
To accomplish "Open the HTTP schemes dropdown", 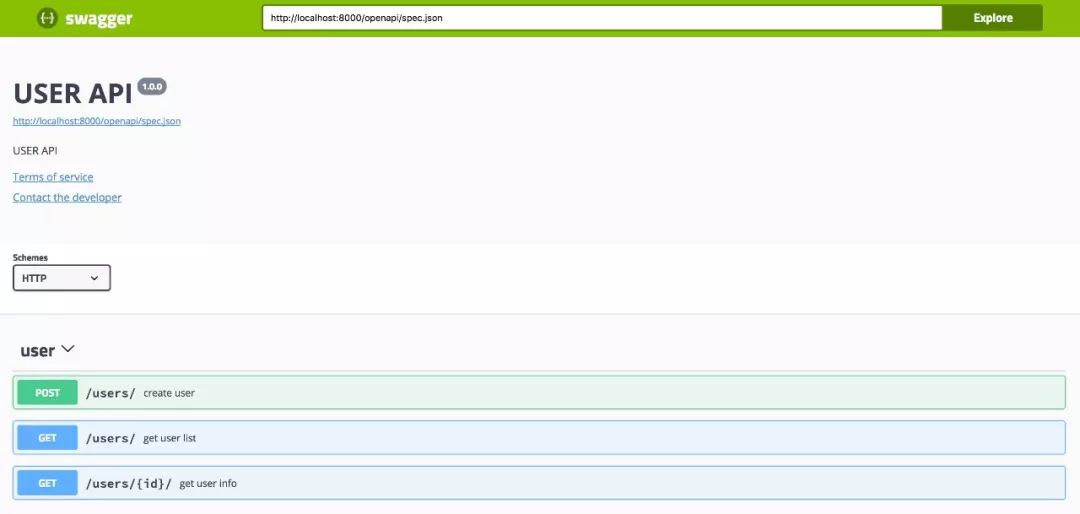I will (x=61, y=278).
